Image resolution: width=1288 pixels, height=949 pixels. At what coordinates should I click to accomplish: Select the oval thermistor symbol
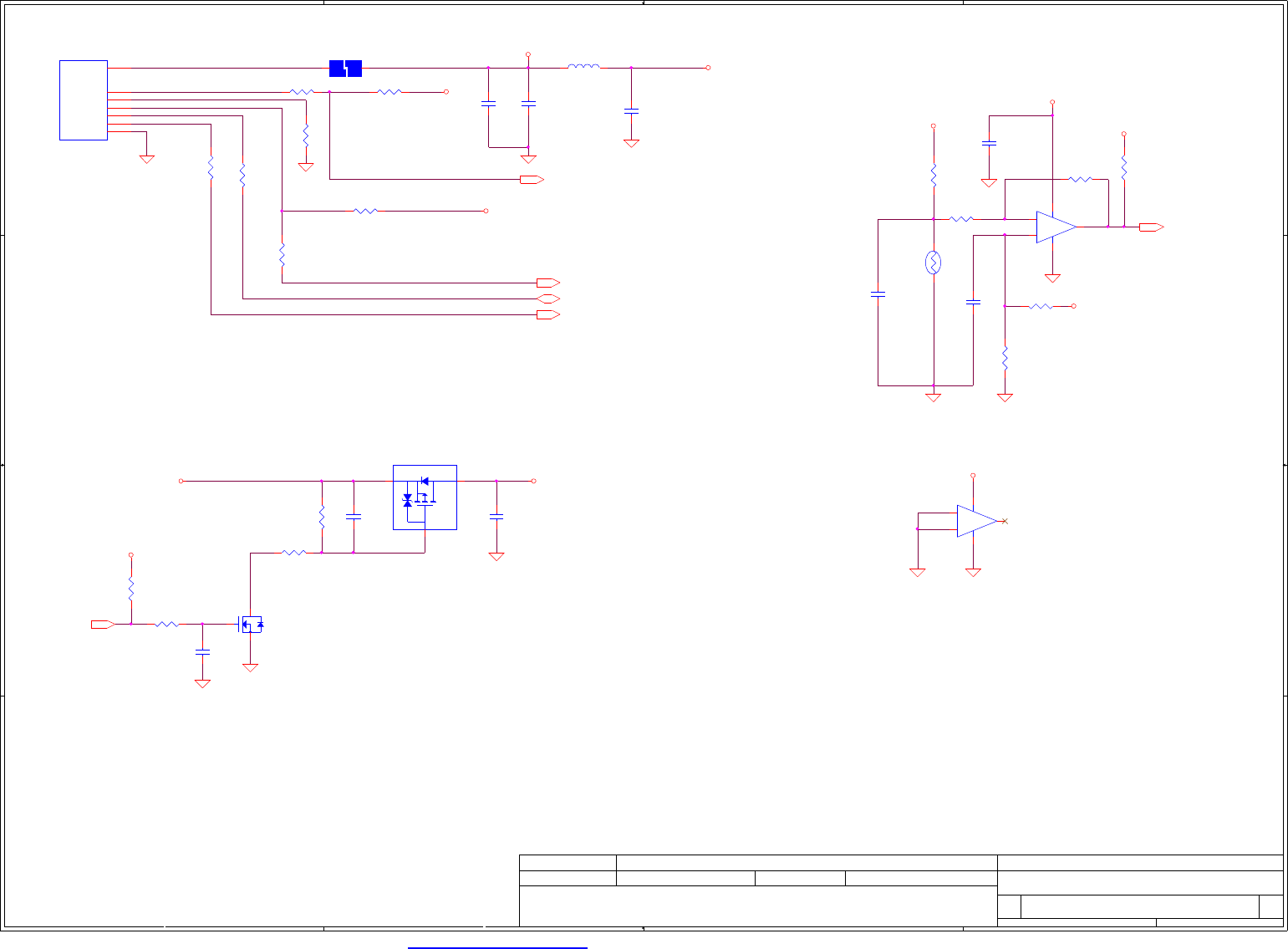click(x=934, y=263)
